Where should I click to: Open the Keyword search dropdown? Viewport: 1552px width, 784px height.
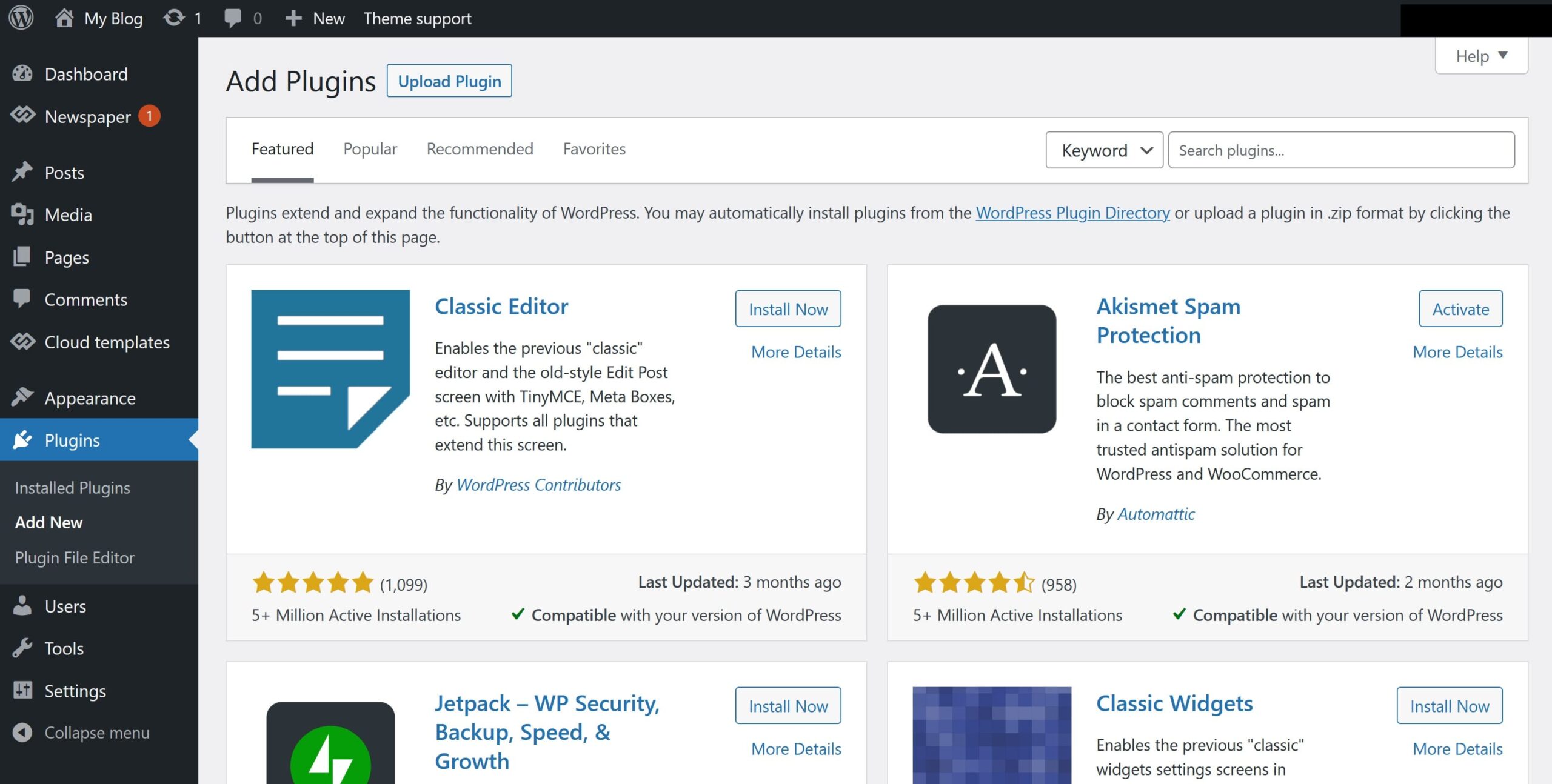pyautogui.click(x=1103, y=150)
